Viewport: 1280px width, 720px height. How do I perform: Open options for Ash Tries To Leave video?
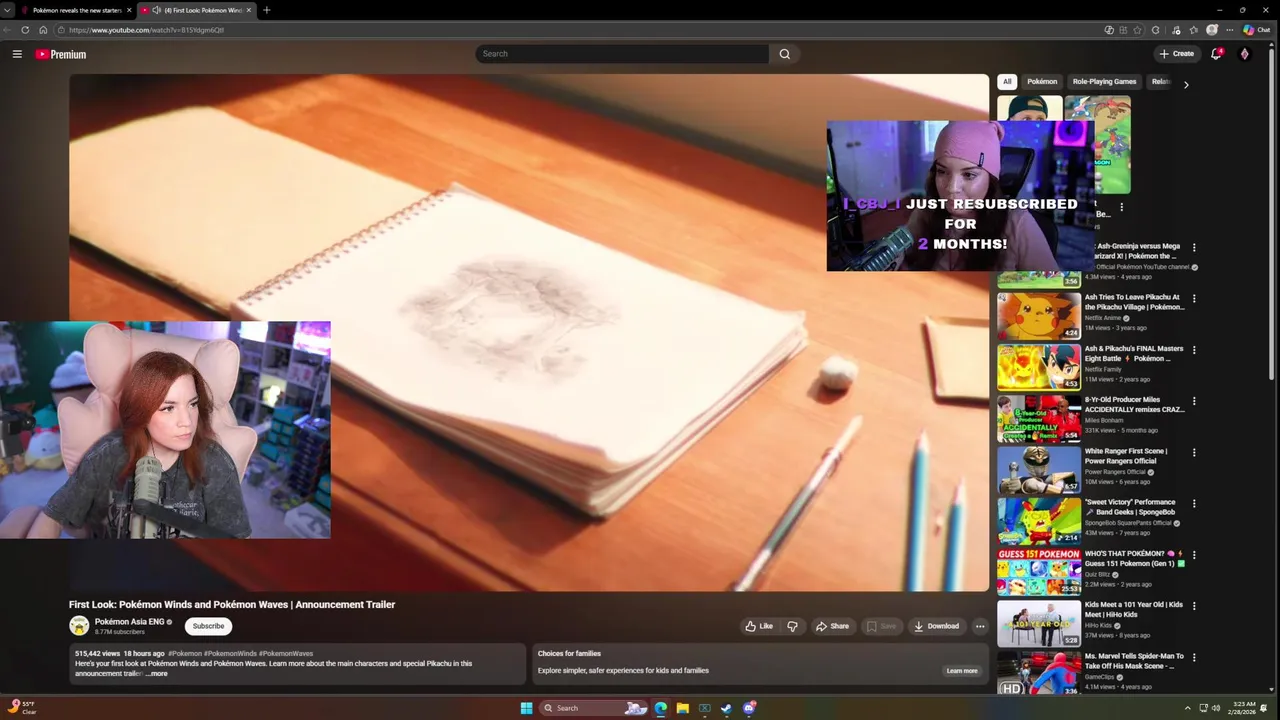(x=1194, y=298)
